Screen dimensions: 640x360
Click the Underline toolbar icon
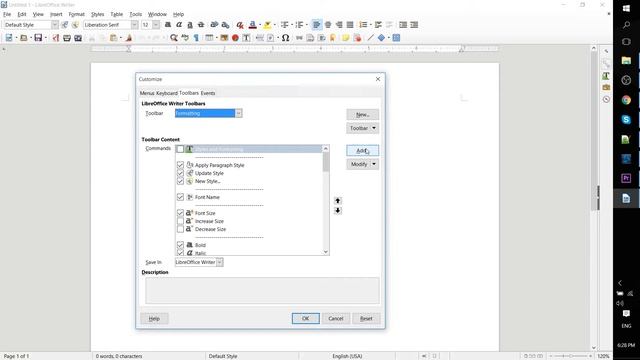[190, 25]
